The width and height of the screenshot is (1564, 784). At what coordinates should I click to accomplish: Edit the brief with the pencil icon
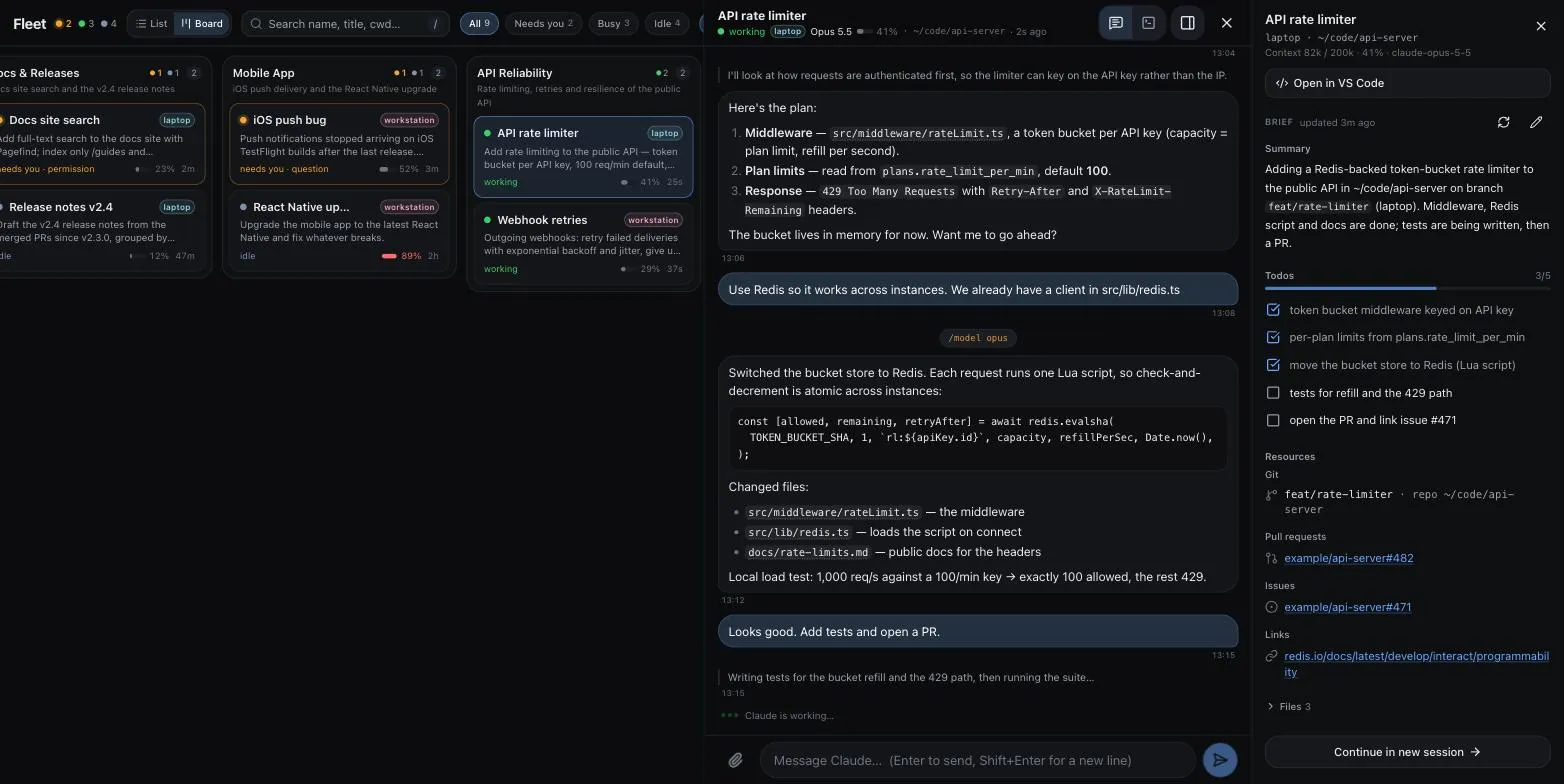point(1536,122)
